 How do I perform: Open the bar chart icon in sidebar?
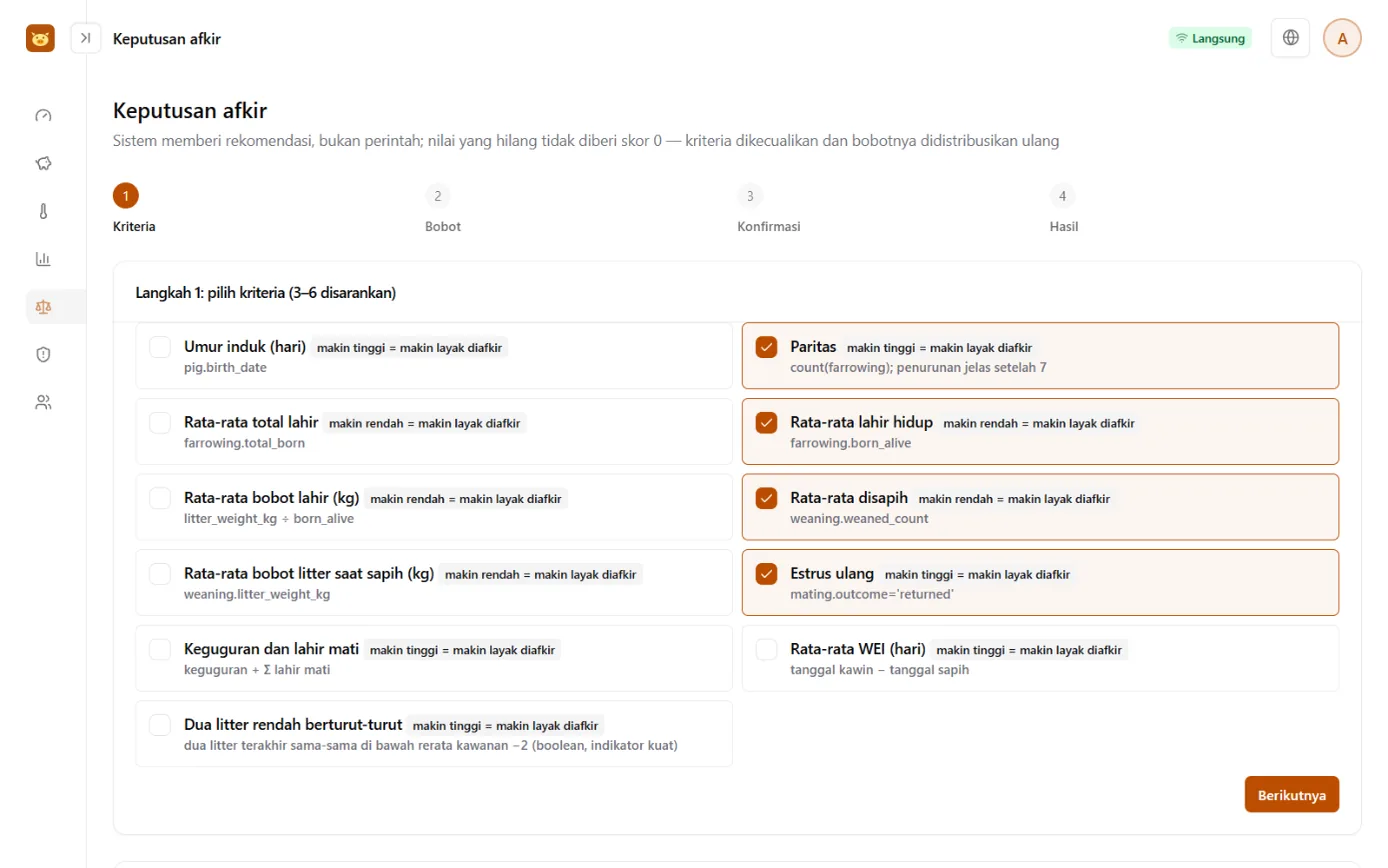pos(43,259)
